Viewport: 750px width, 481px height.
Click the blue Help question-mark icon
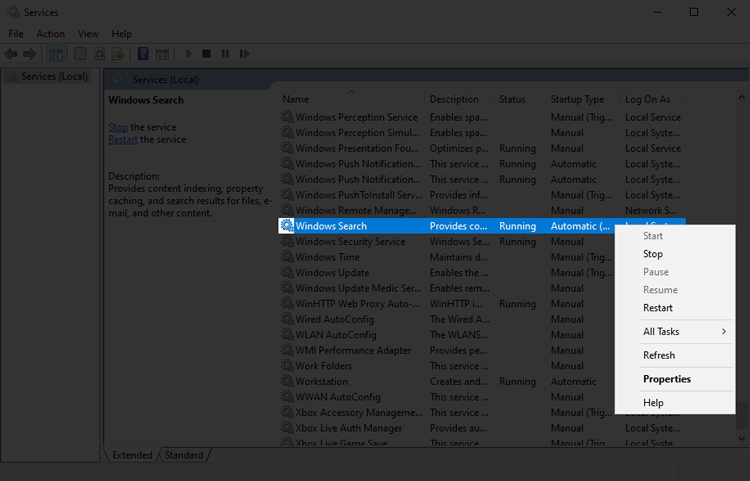143,54
